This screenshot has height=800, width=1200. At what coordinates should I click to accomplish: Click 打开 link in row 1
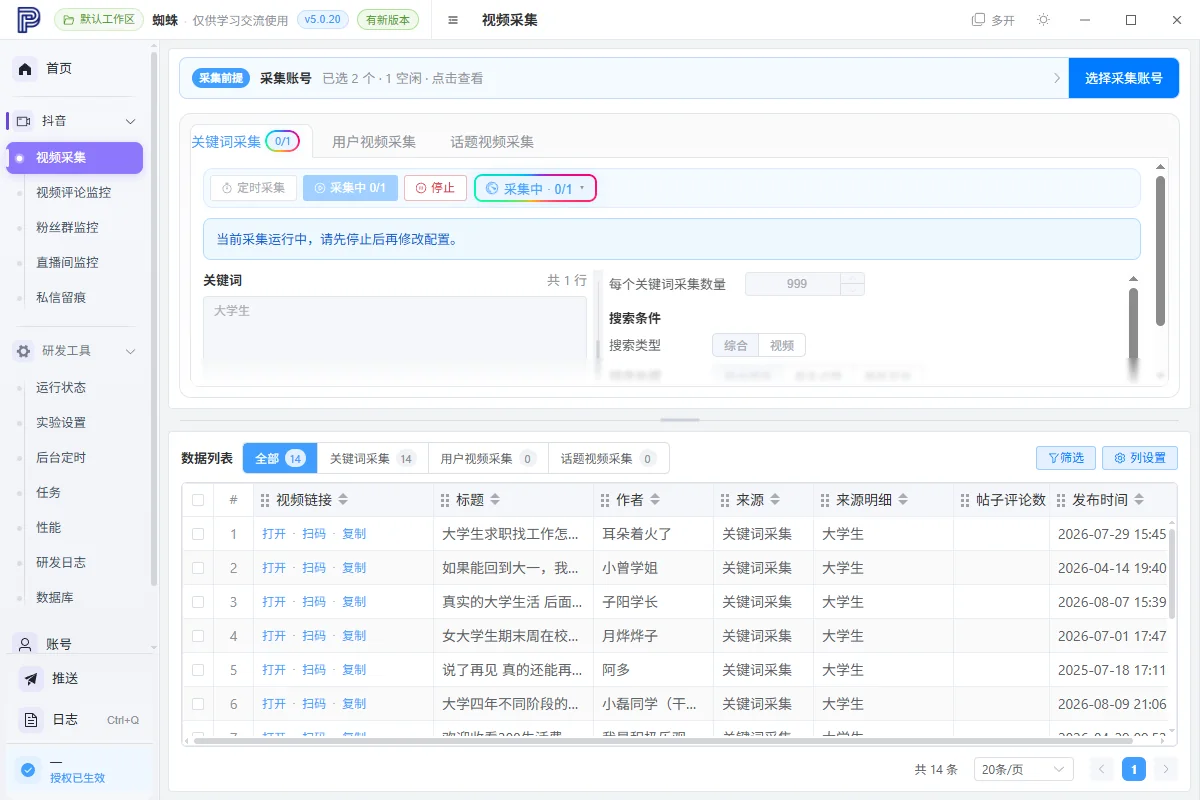(274, 534)
